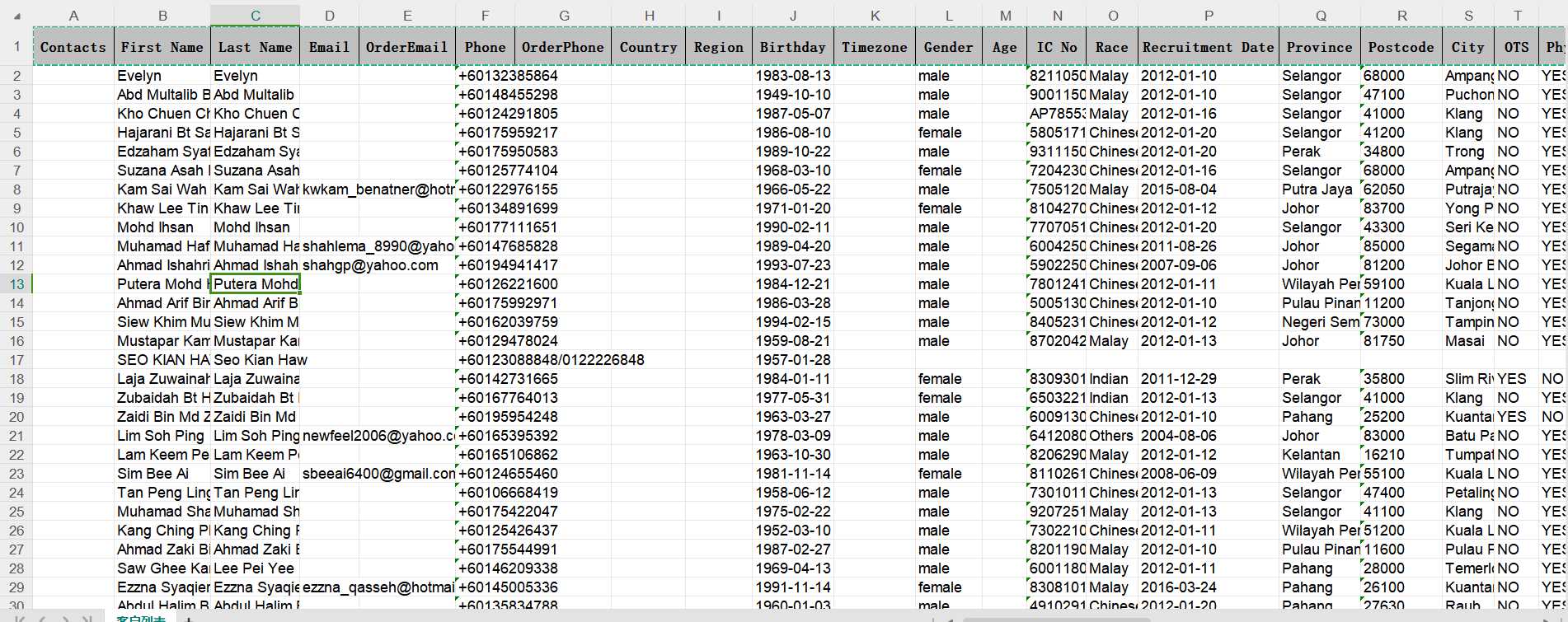Click the 'OTS' header cell

[x=1517, y=47]
